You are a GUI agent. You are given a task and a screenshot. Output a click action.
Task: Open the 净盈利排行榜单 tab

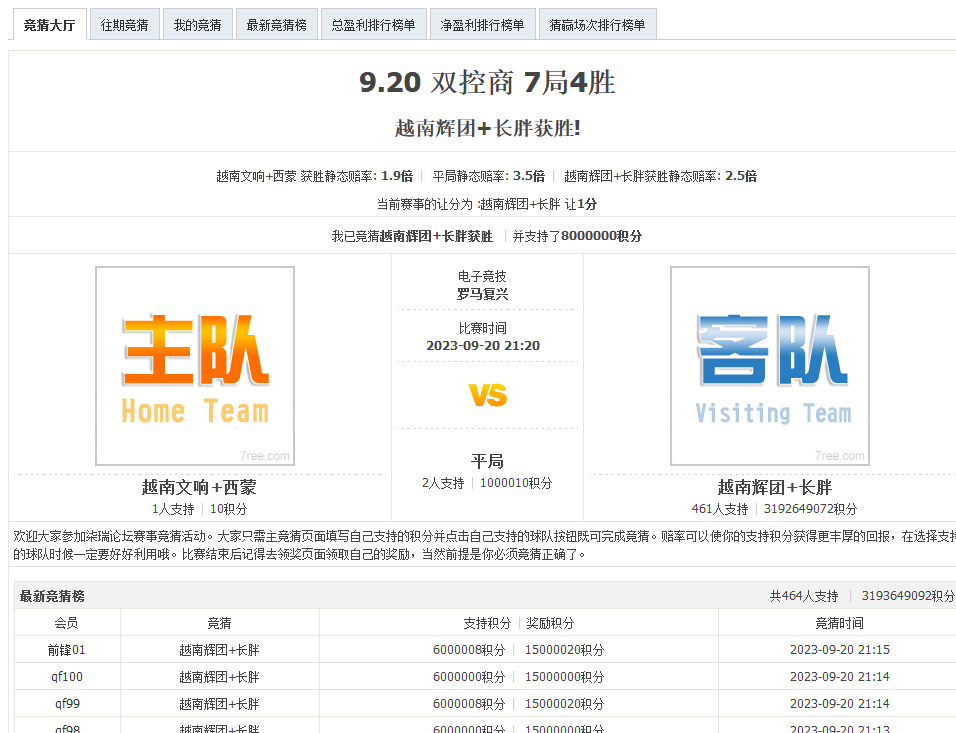pos(483,23)
